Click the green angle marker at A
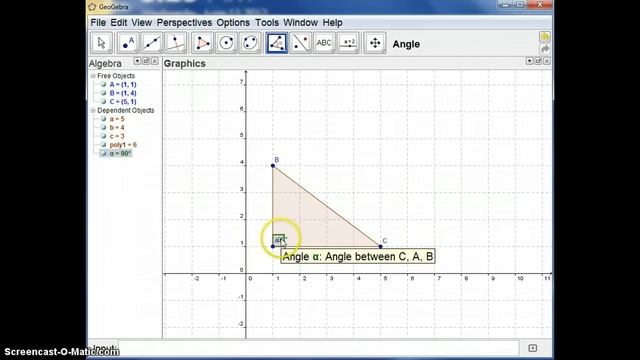This screenshot has height=360, width=640. click(x=279, y=240)
